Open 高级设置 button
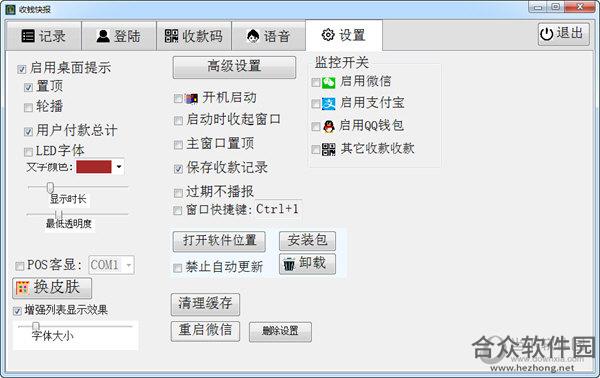The width and height of the screenshot is (600, 378). [x=234, y=67]
